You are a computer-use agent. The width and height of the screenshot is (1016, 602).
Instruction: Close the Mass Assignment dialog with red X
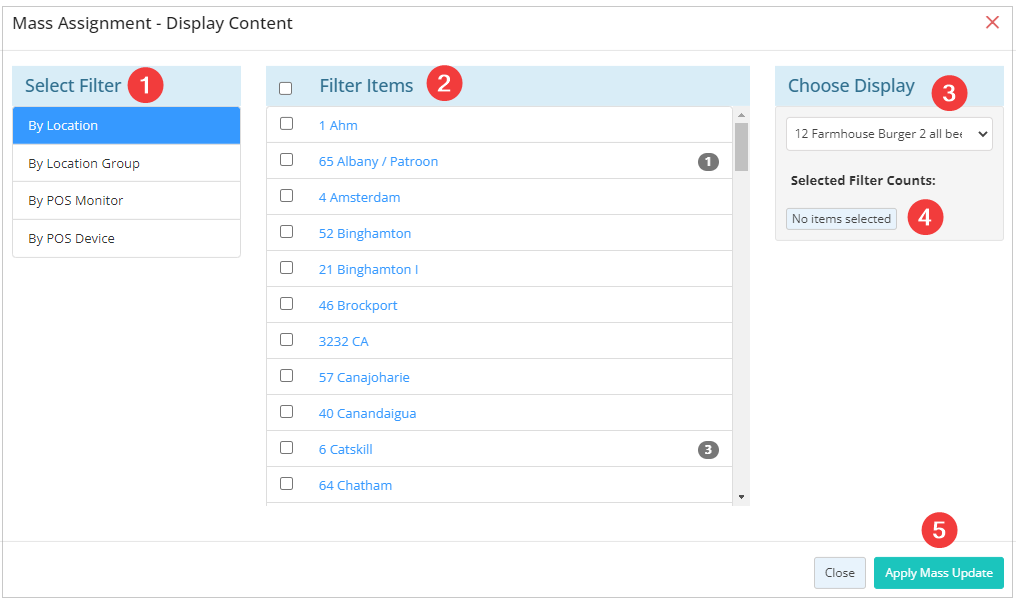(992, 23)
